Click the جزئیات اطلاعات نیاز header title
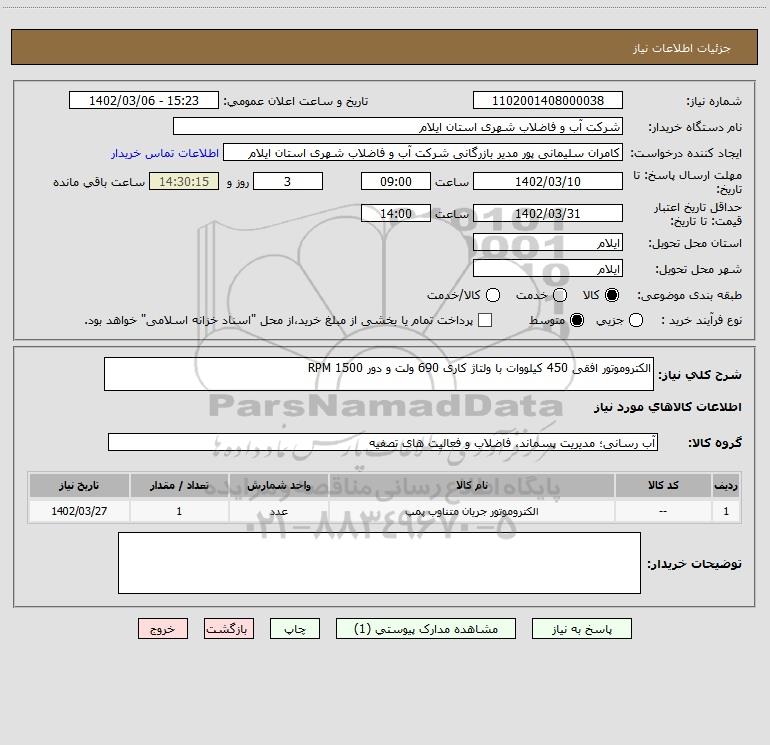This screenshot has height=745, width=770. pyautogui.click(x=682, y=48)
